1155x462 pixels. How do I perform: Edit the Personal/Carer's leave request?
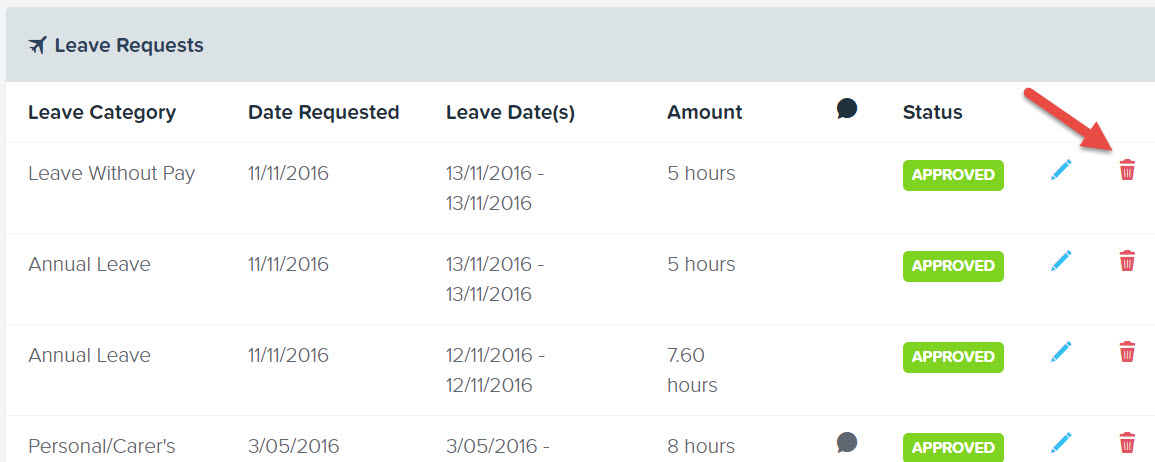tap(1061, 443)
